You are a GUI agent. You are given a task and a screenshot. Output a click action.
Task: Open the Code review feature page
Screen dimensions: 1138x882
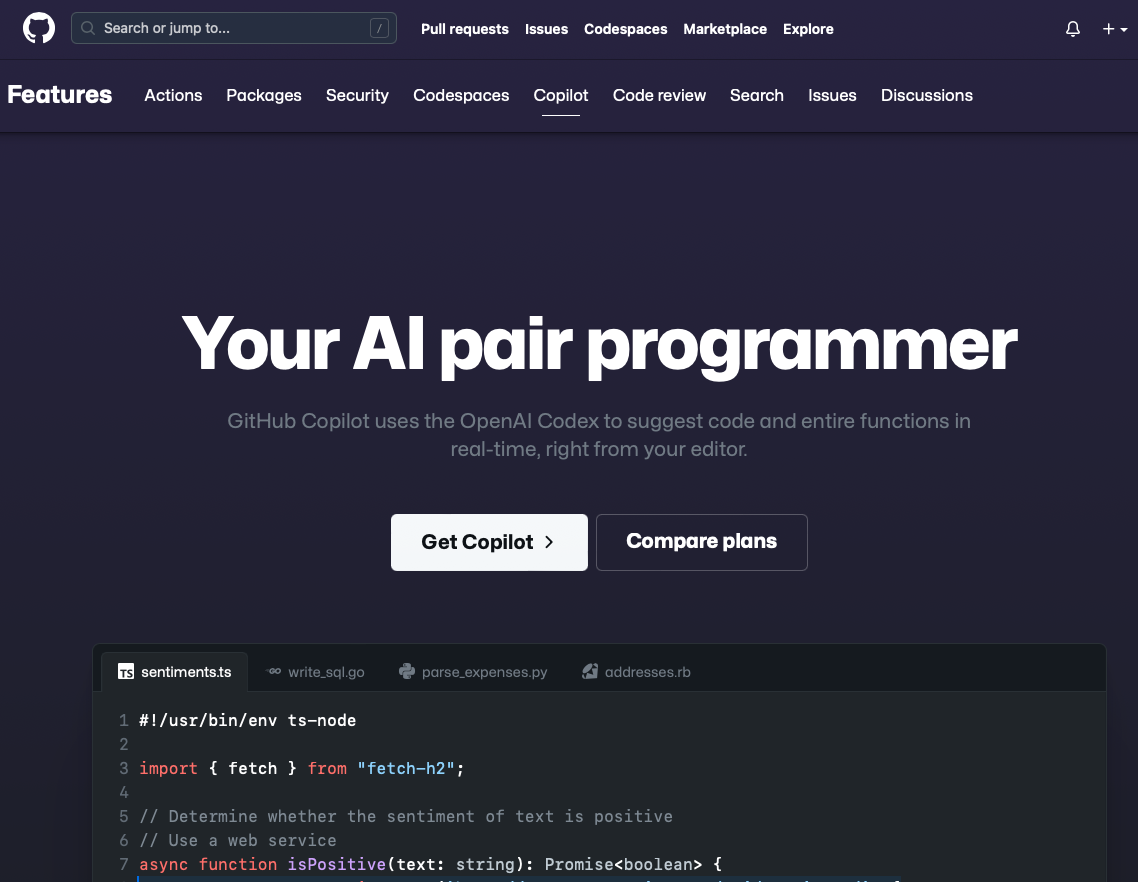(659, 95)
